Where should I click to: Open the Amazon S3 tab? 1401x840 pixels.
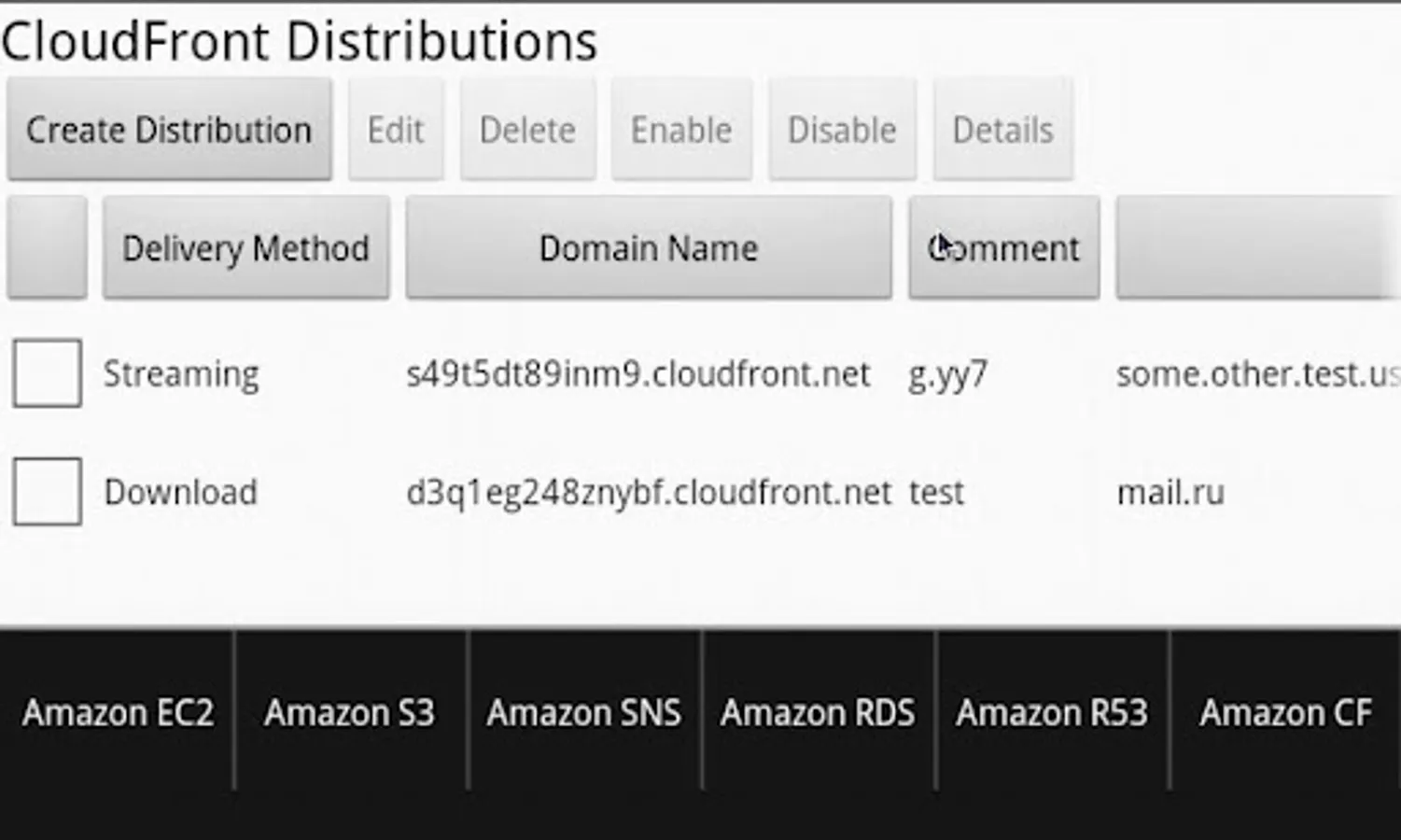click(350, 713)
